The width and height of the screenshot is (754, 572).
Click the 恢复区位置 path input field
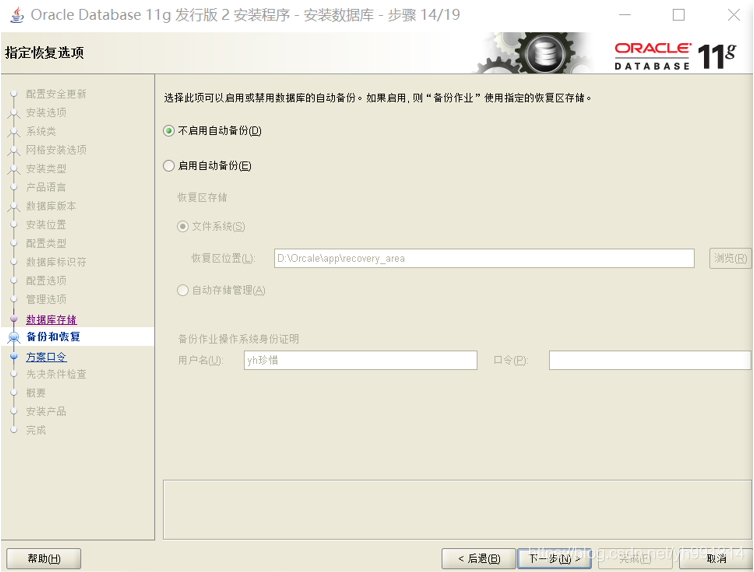pos(484,258)
